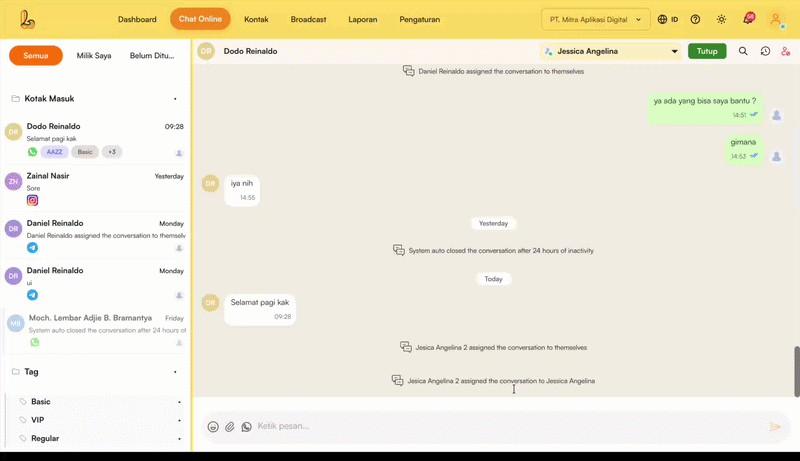
Task: Open the notifications bell
Action: pos(747,19)
